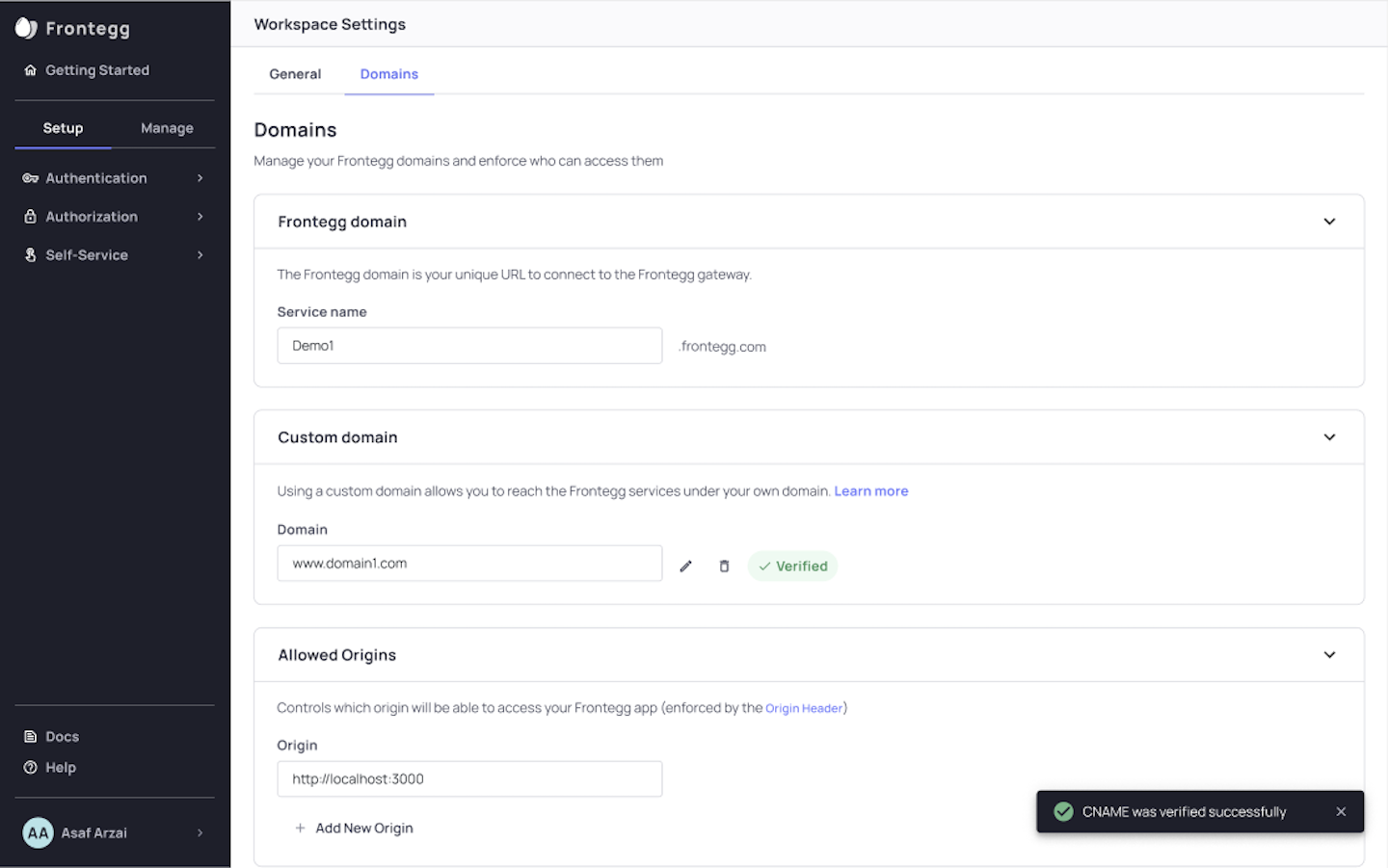Expand the Self-Service submenu

[x=200, y=255]
